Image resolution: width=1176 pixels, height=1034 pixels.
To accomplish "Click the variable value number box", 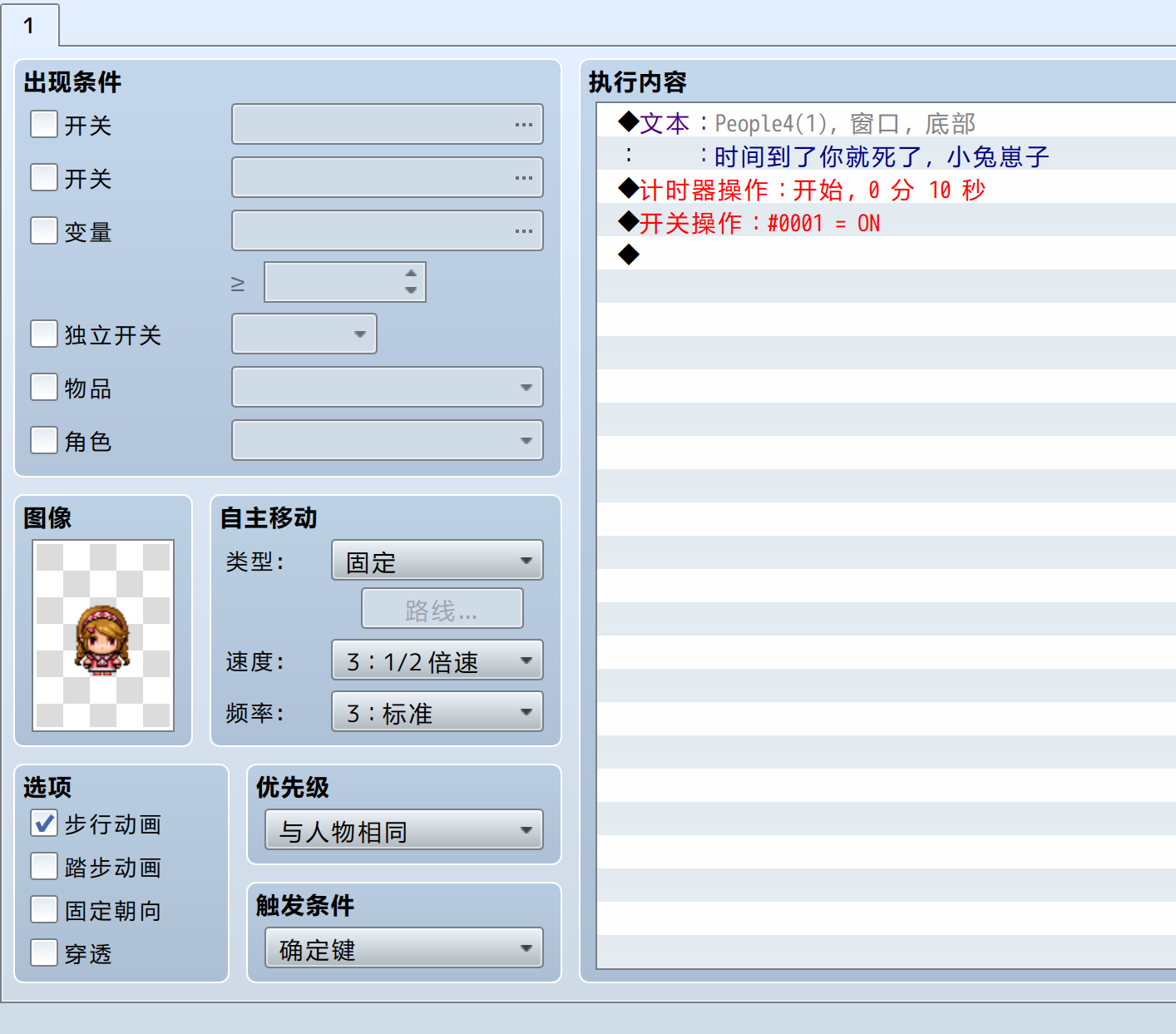I will pos(345,282).
